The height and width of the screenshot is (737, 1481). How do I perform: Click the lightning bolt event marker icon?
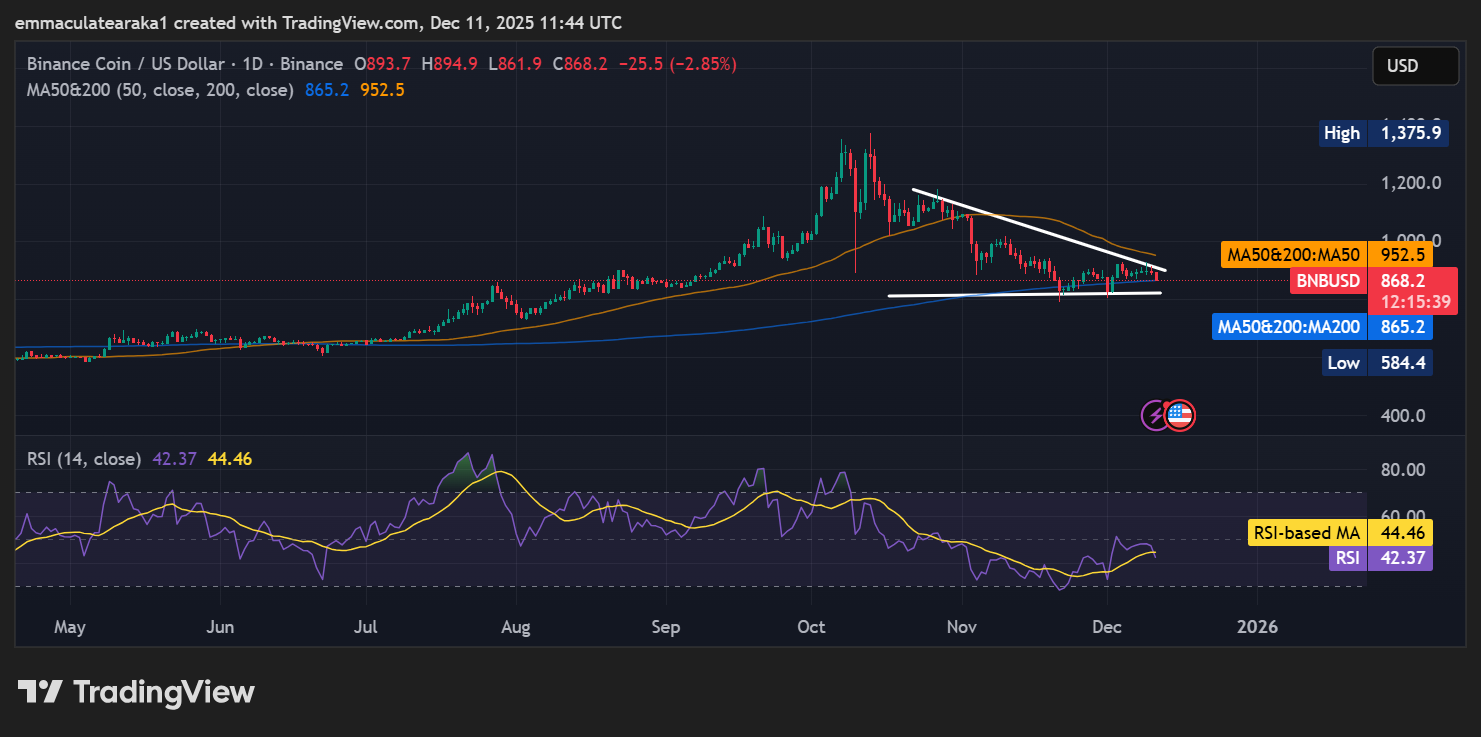pos(1153,415)
